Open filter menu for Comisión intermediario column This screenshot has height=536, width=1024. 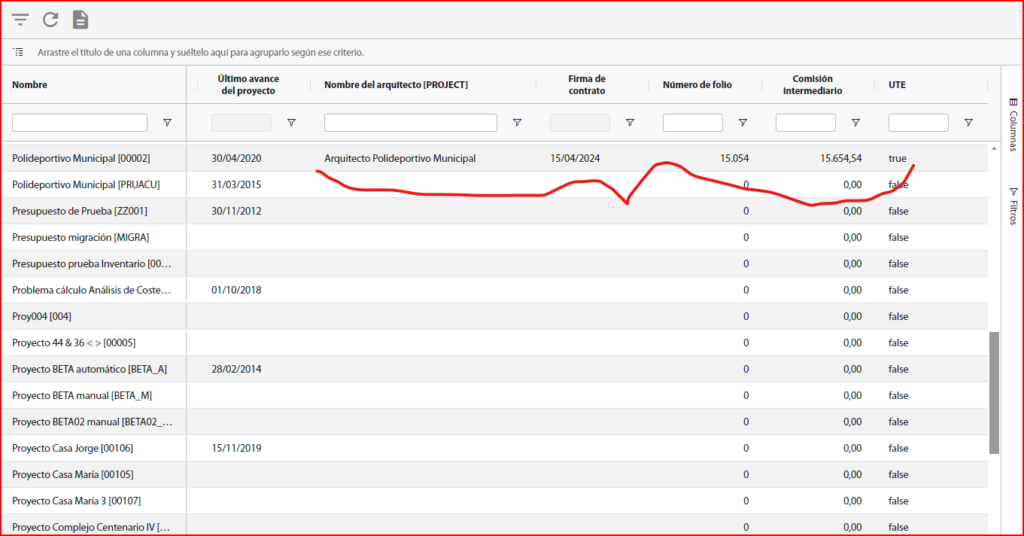coord(856,123)
